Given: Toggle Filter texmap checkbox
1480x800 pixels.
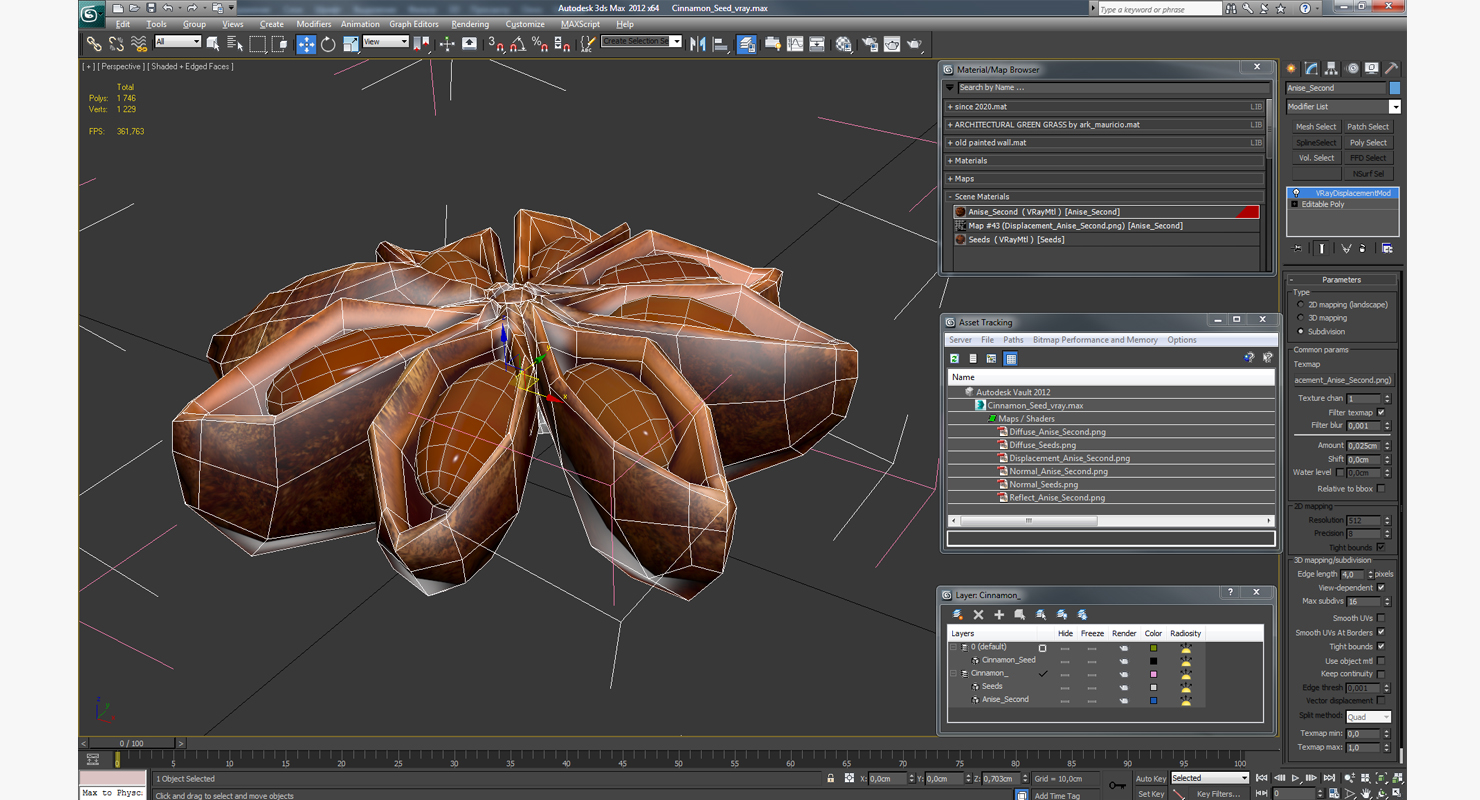Looking at the screenshot, I should click(x=1381, y=412).
